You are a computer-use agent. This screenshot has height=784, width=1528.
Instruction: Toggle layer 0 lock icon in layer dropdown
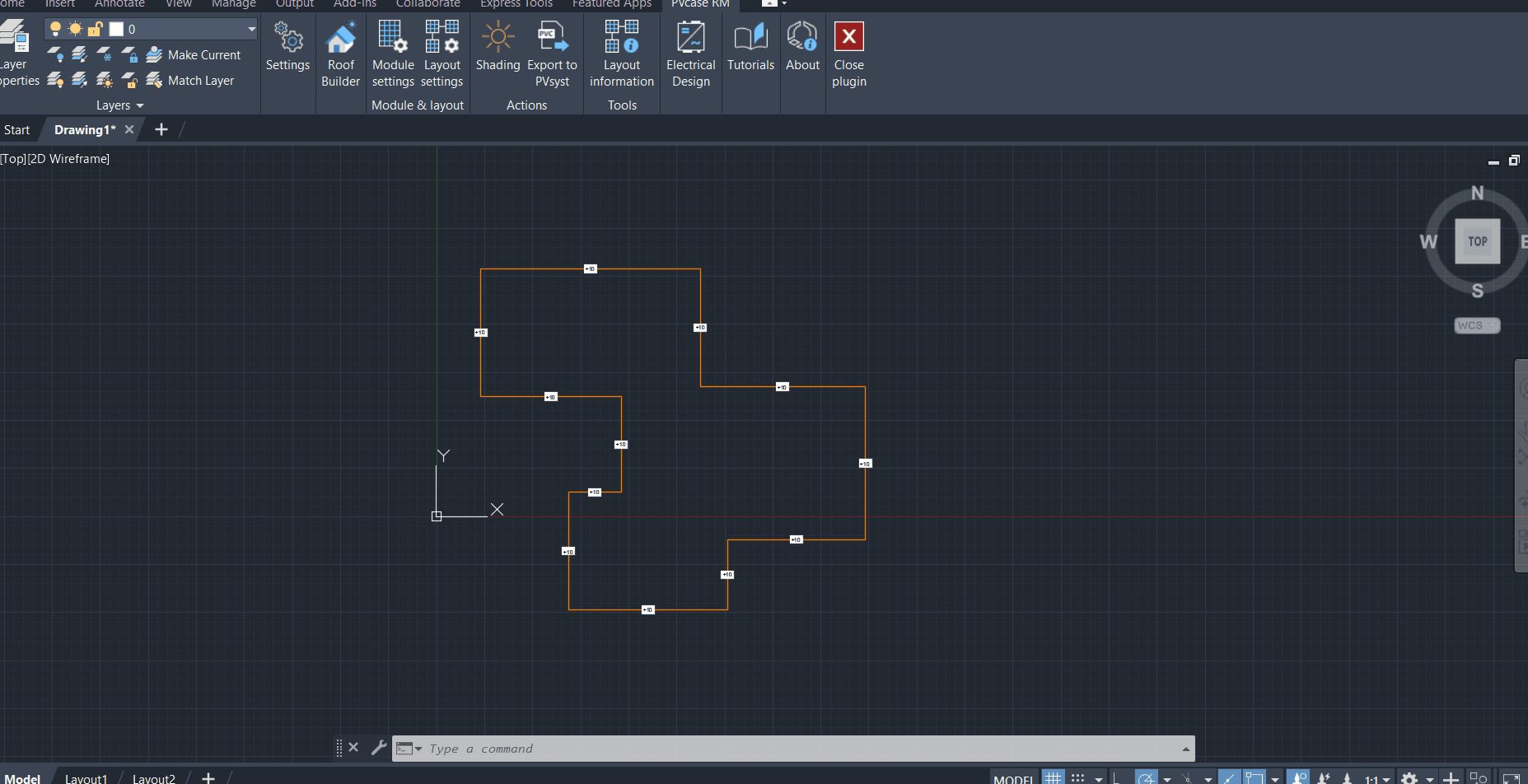(x=95, y=30)
